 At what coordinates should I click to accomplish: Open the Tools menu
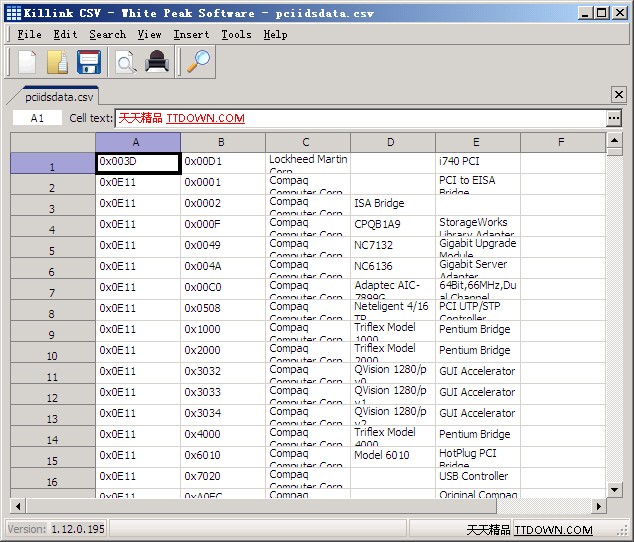point(236,35)
